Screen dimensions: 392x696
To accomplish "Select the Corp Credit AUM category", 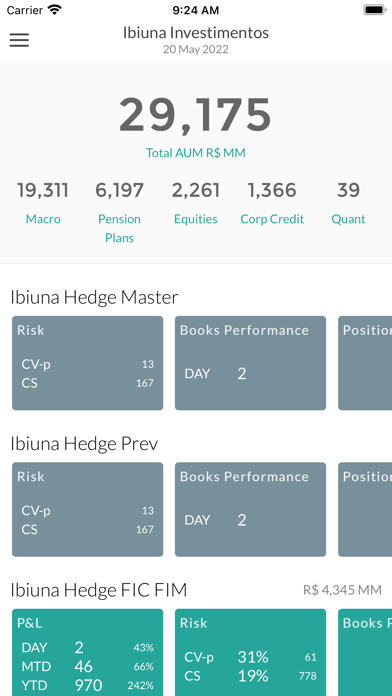I will [272, 202].
